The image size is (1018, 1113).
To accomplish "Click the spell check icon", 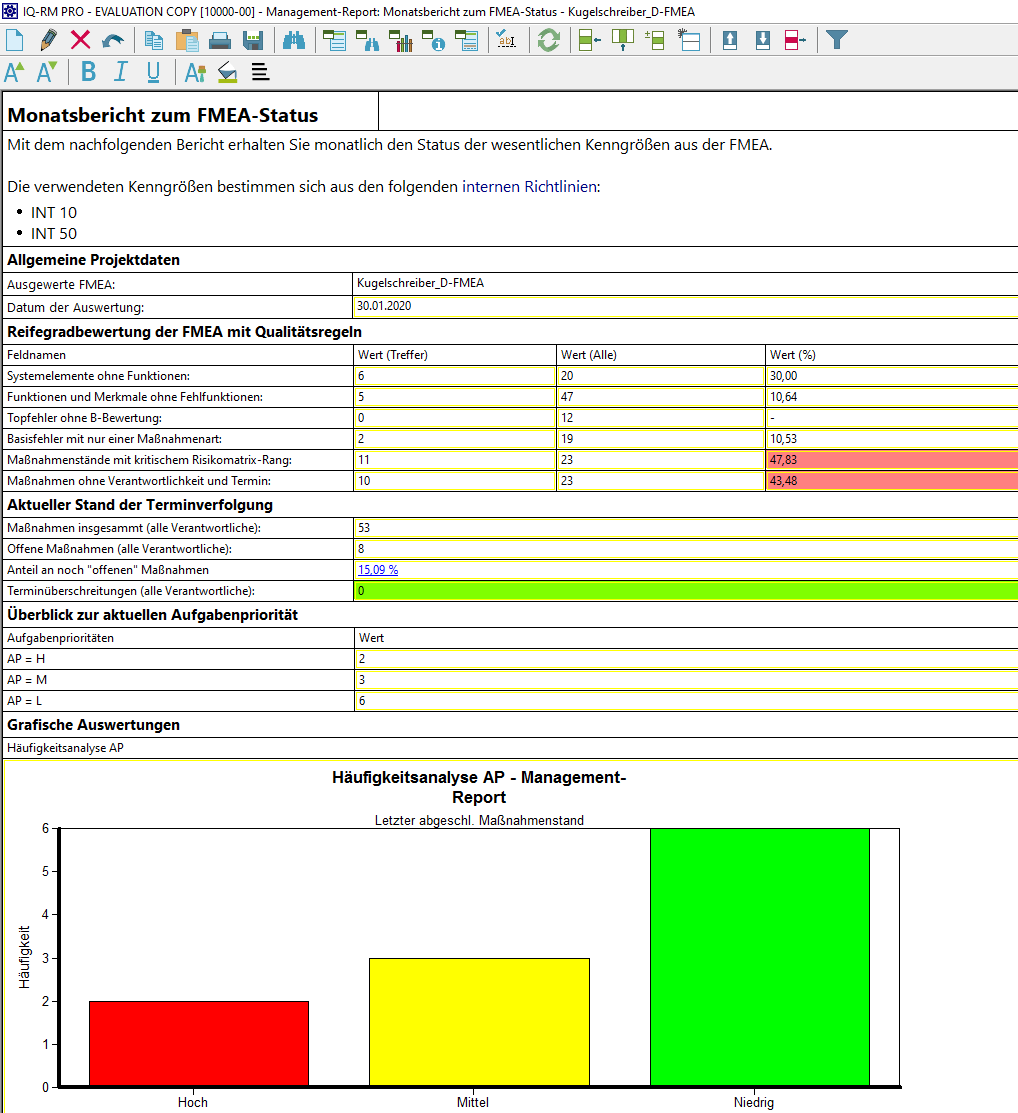I will 507,40.
